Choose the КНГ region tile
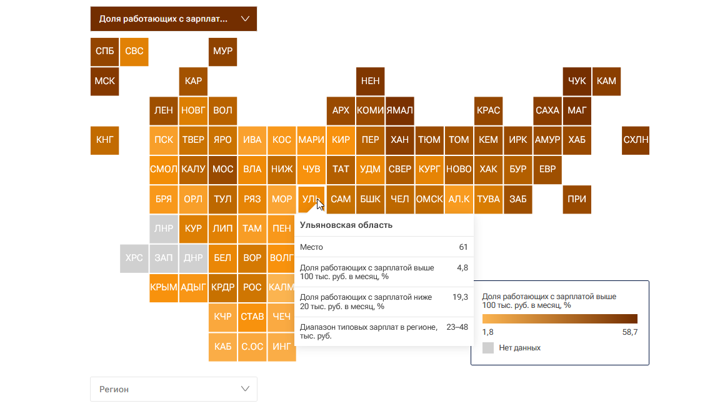 point(105,140)
